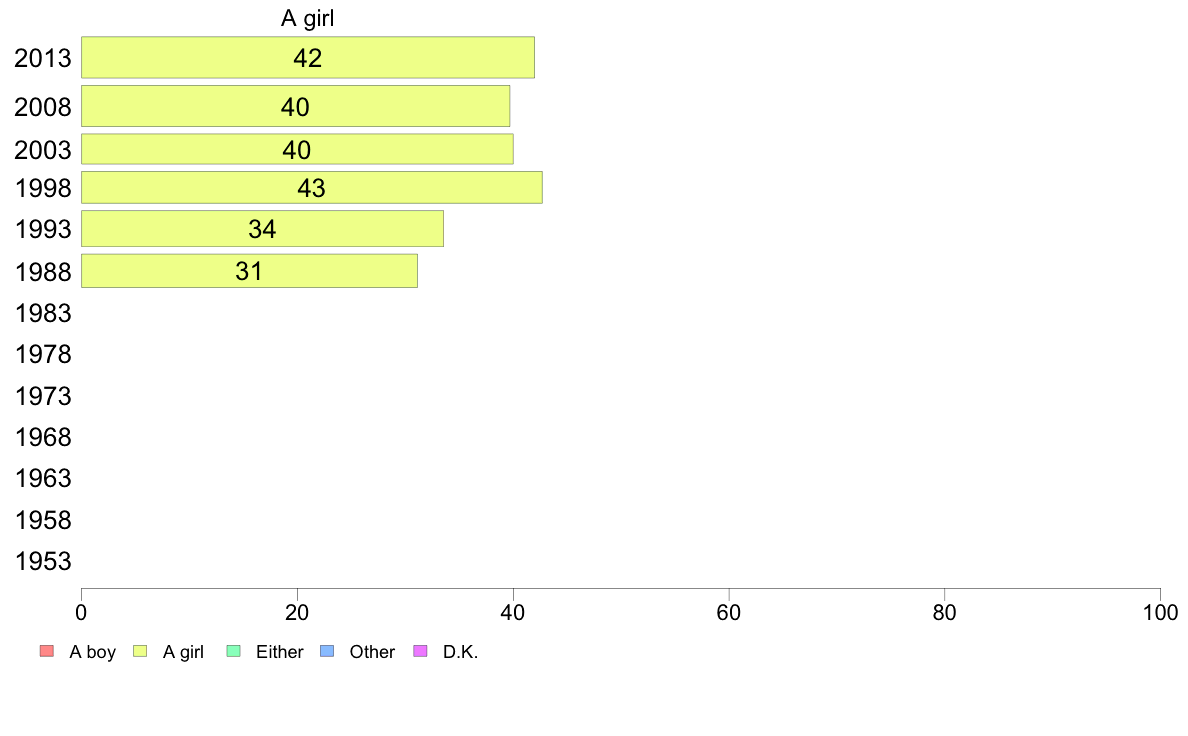Viewport: 1188px width, 736px height.
Task: Click the 1983 year label
Action: tap(43, 313)
